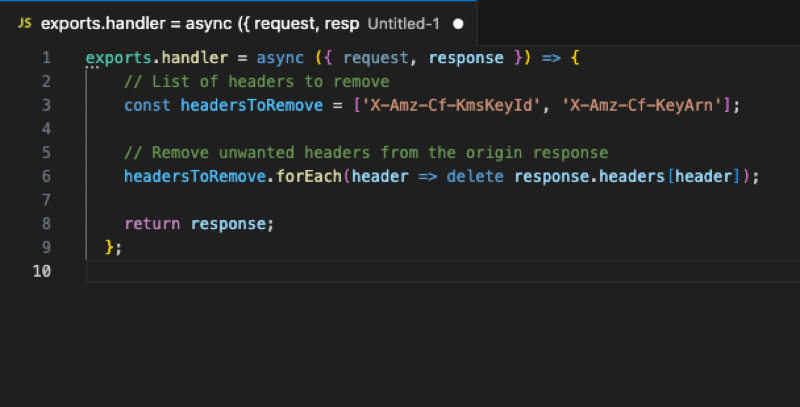800x407 pixels.
Task: Click 'headersToRemove' declaration on line 3
Action: click(252, 105)
